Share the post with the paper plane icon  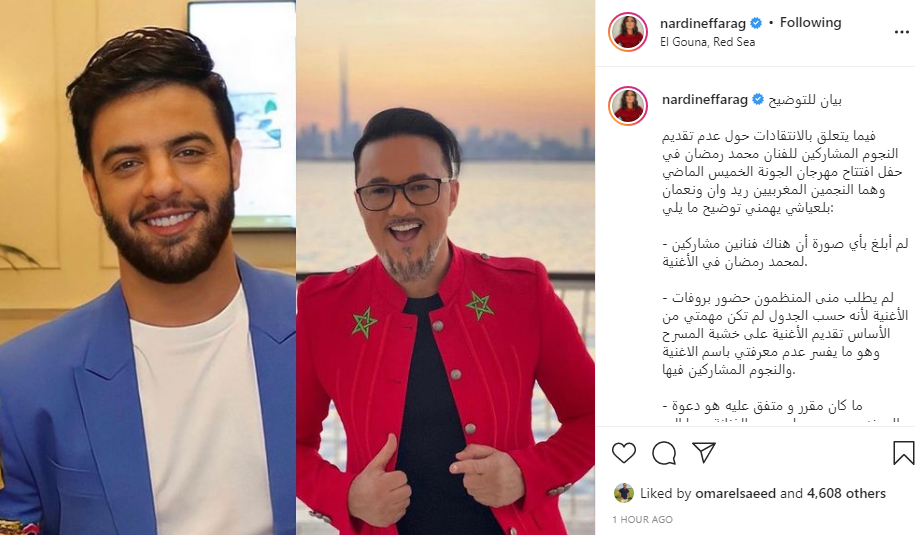pyautogui.click(x=704, y=453)
